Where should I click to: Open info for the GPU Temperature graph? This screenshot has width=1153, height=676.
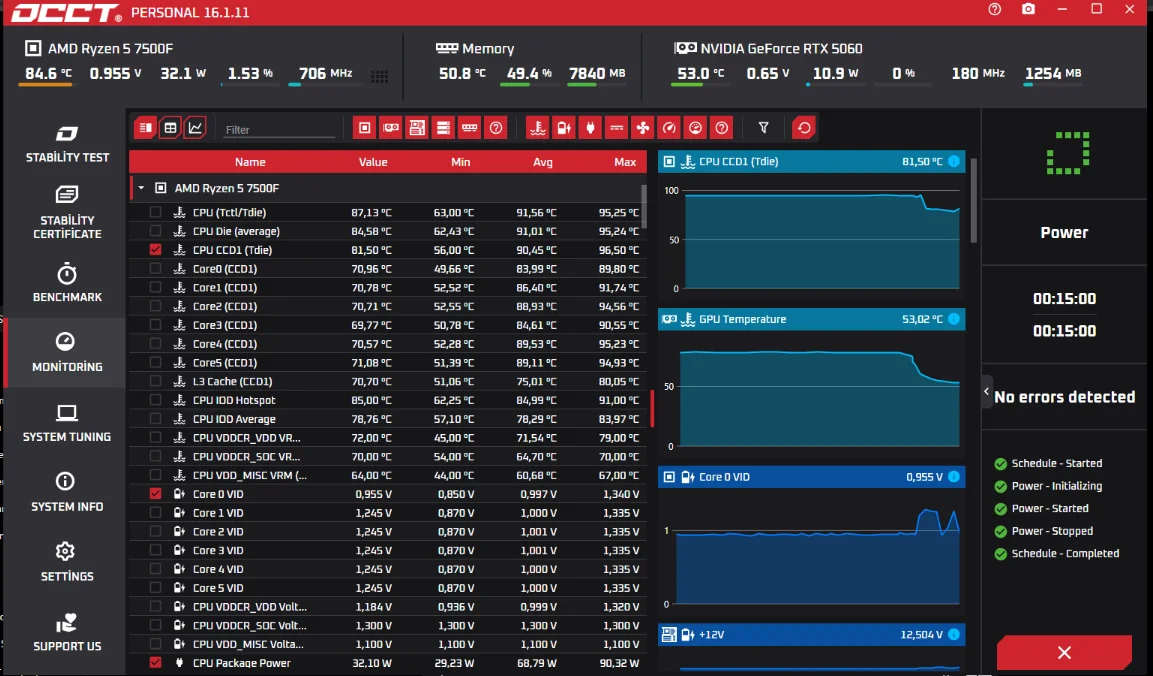[x=954, y=319]
